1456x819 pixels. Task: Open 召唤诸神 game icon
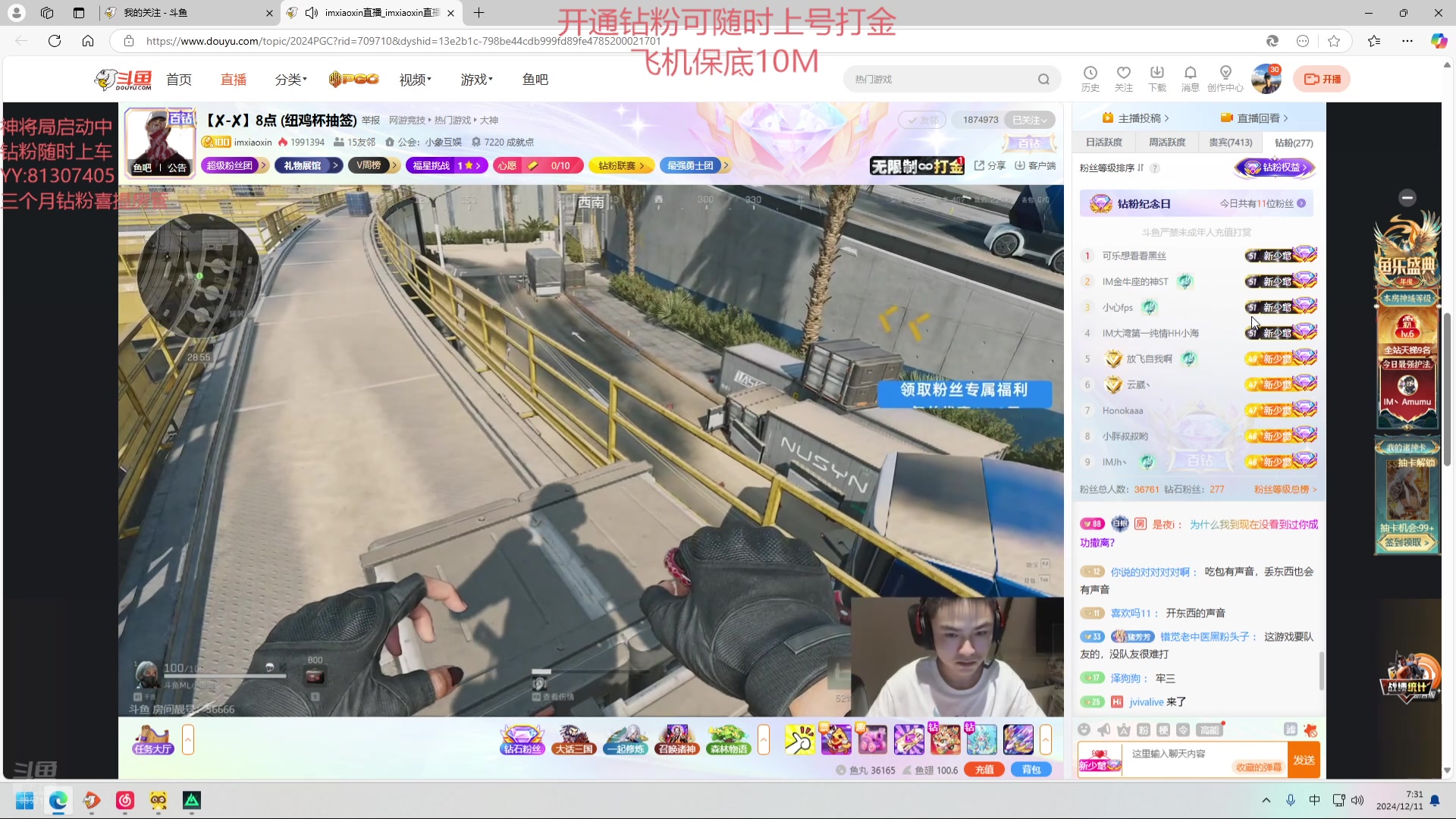click(x=677, y=740)
